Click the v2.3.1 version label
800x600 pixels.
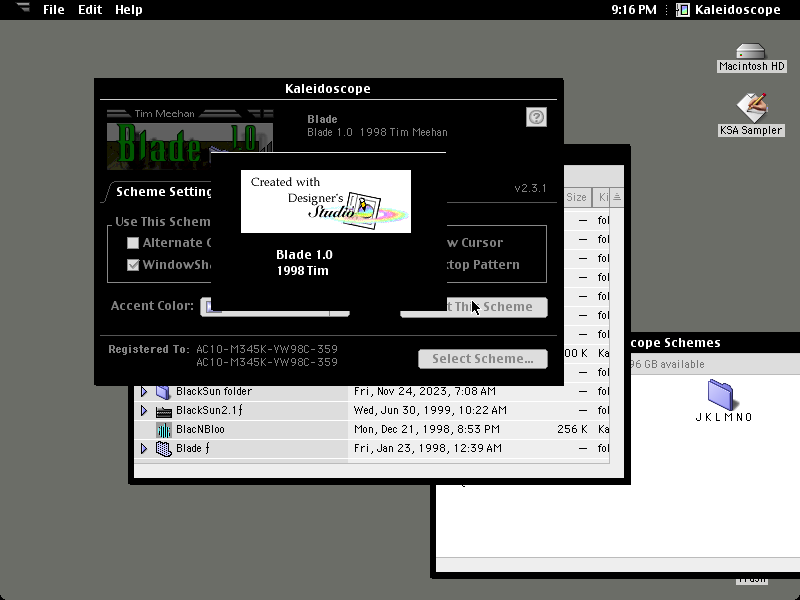pos(530,188)
